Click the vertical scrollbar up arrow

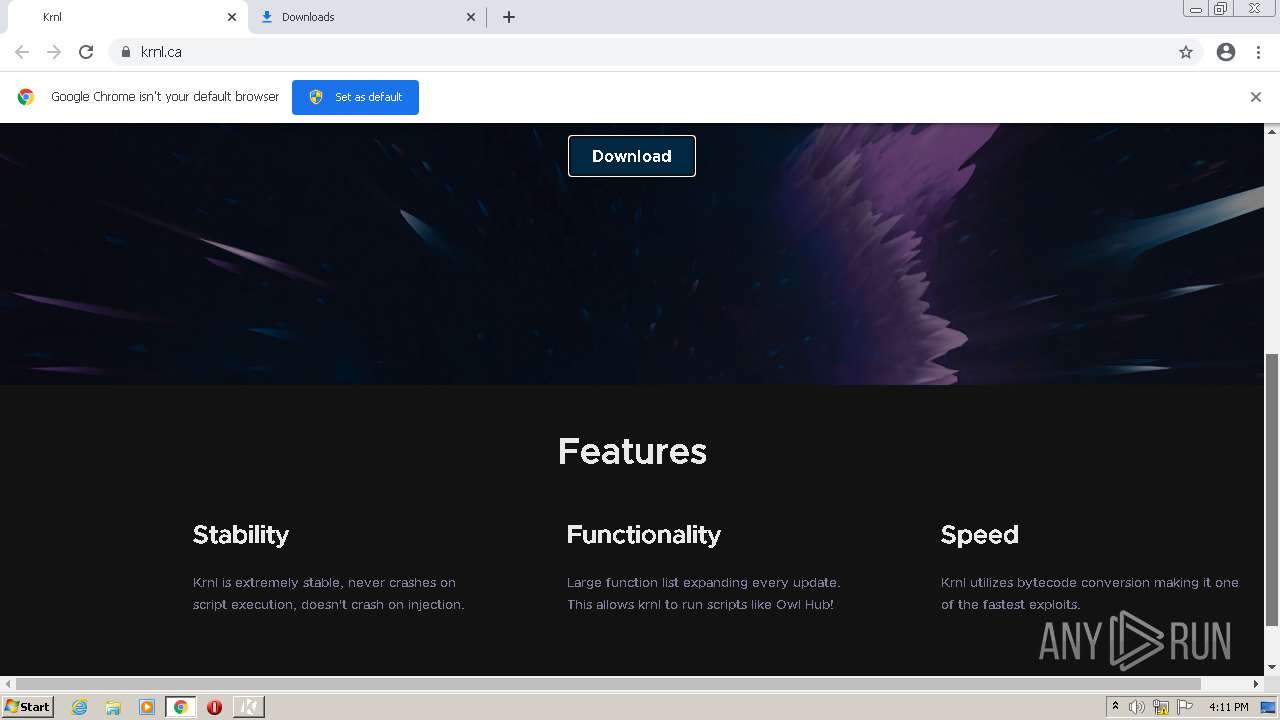(1272, 131)
